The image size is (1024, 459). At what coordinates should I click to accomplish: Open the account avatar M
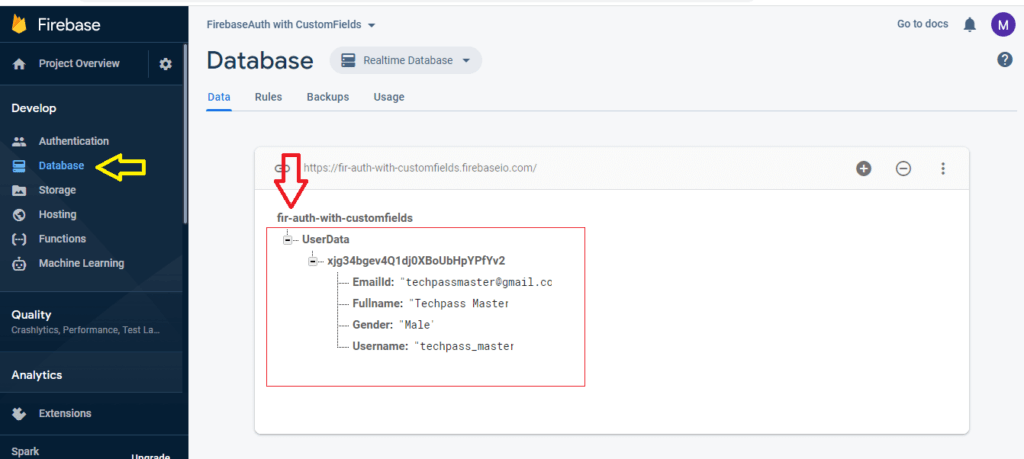[1003, 25]
